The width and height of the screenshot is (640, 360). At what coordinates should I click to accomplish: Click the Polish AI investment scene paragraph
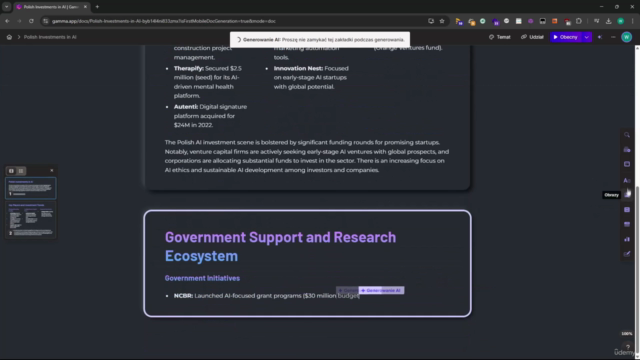click(x=307, y=156)
